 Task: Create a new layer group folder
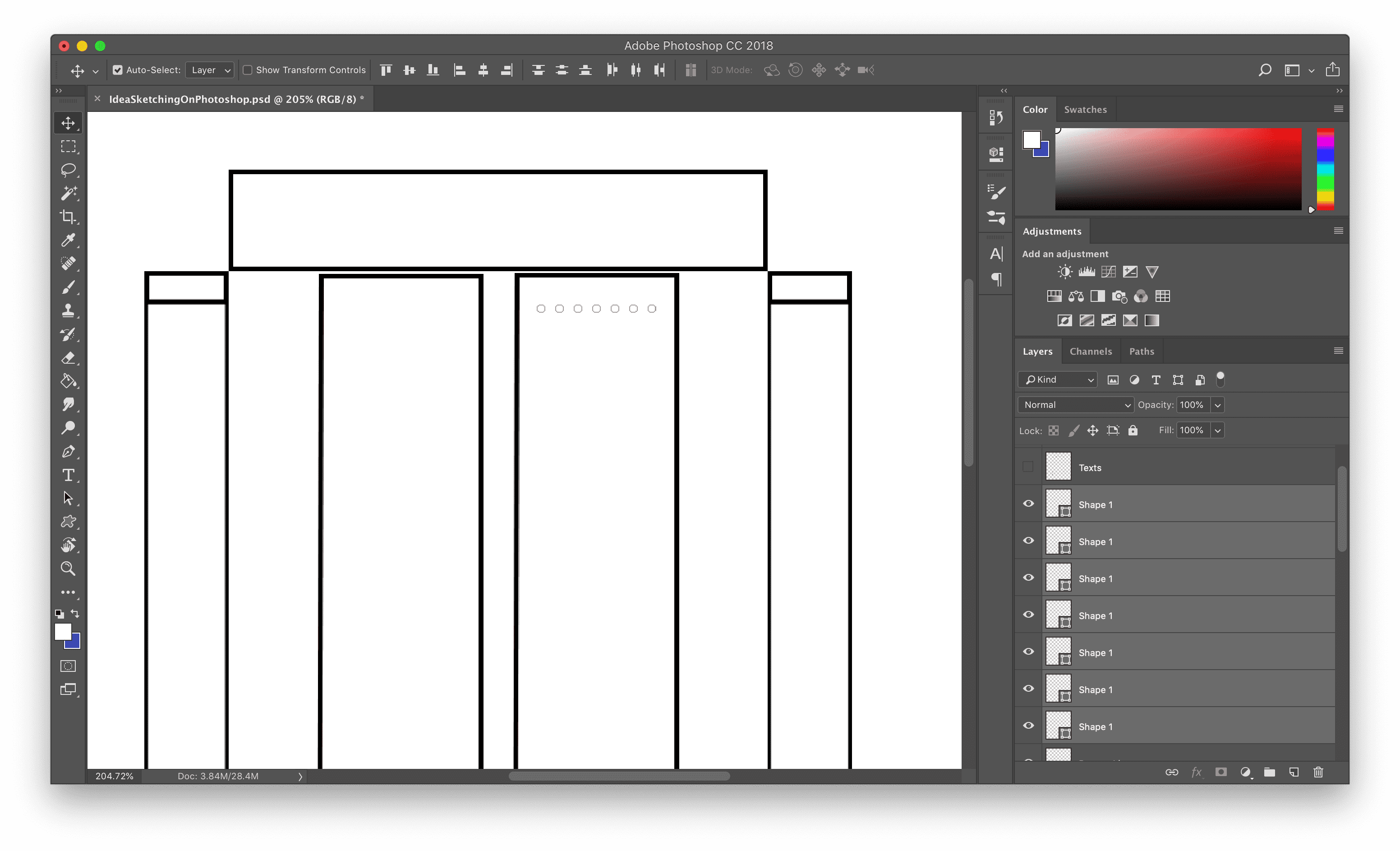coord(1269,772)
